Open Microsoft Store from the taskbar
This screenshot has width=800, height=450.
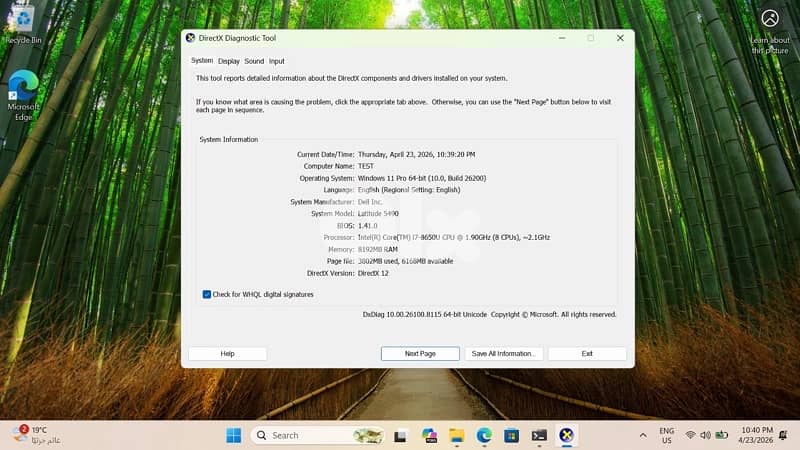click(511, 435)
